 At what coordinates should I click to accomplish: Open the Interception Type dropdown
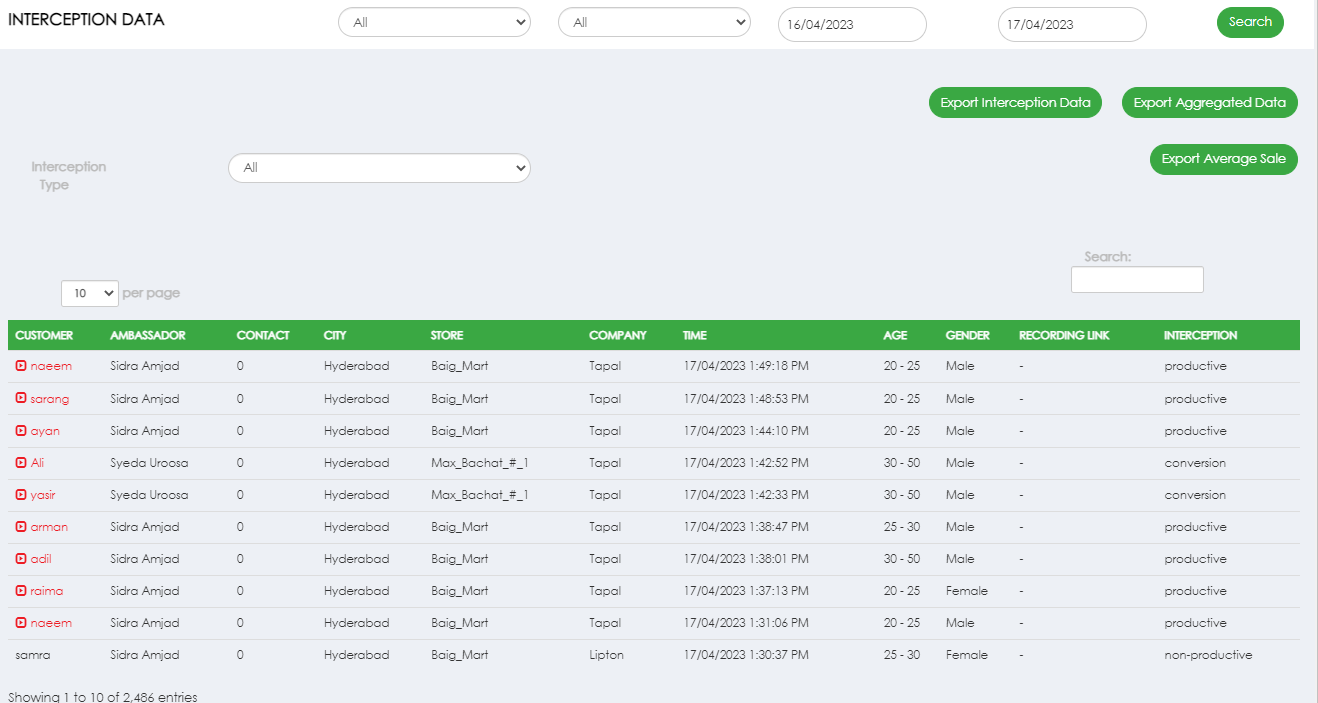pos(379,168)
